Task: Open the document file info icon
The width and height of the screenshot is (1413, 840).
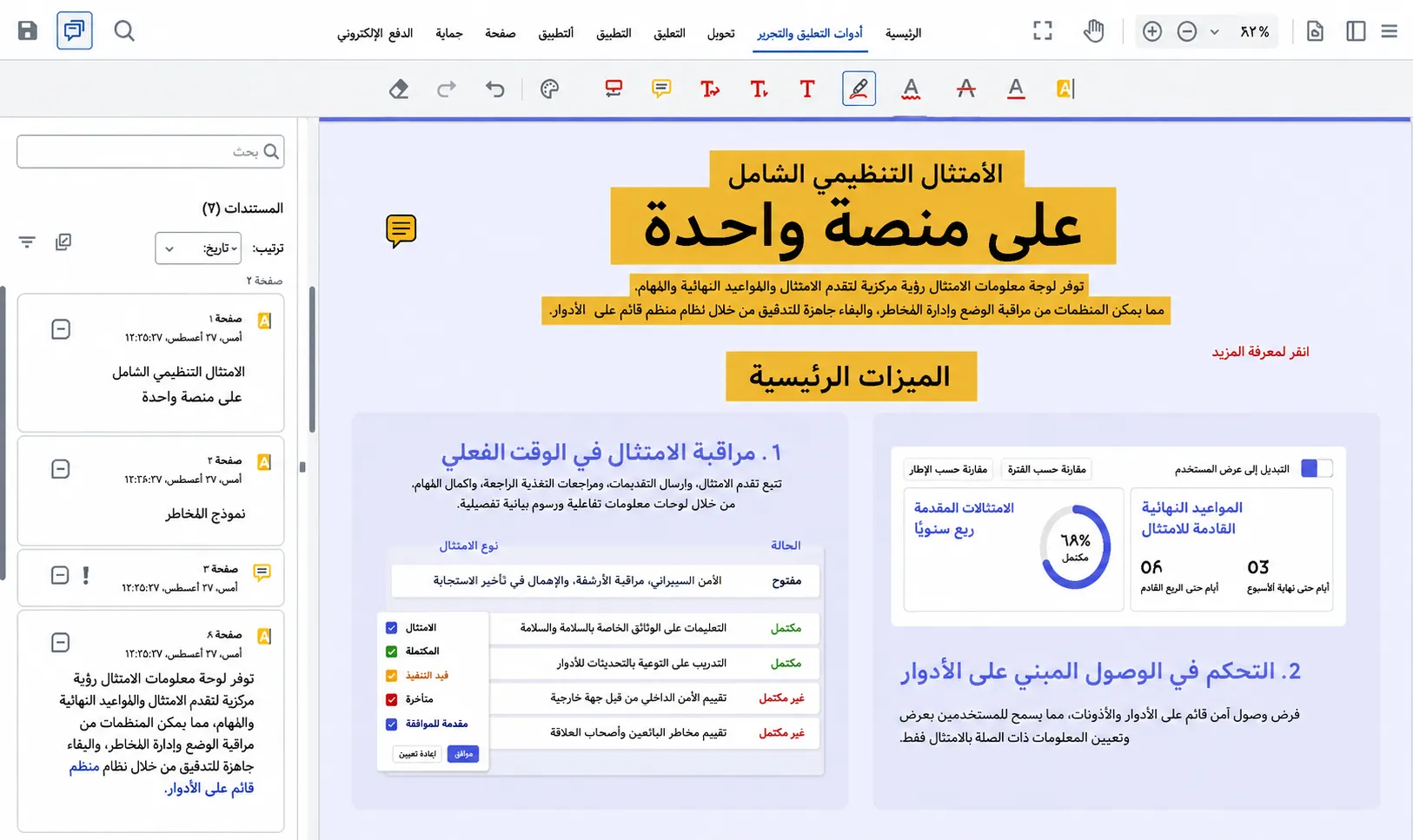Action: pyautogui.click(x=1316, y=31)
